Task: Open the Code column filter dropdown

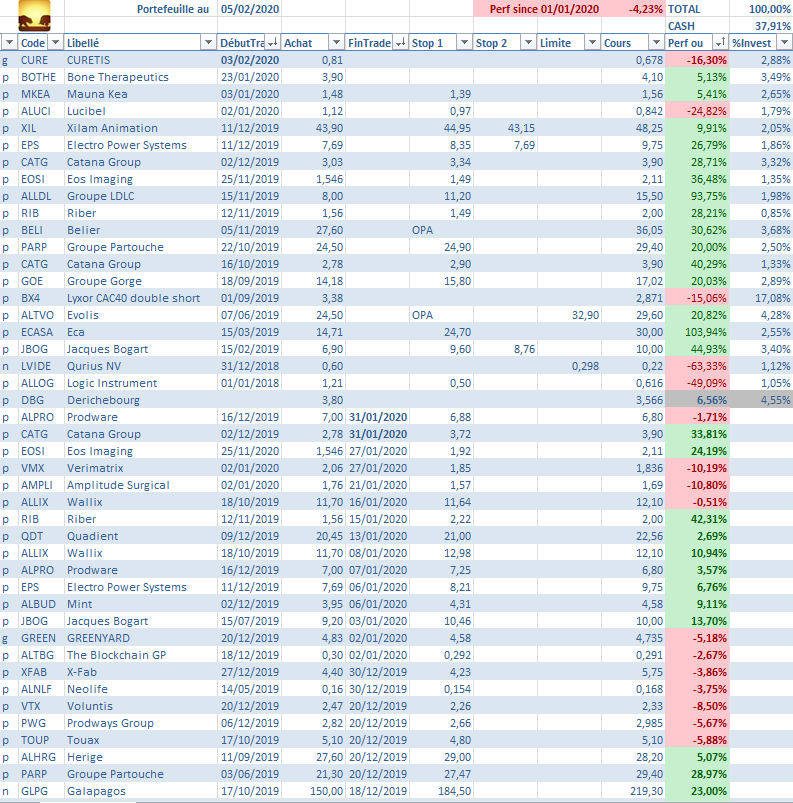Action: (x=55, y=43)
